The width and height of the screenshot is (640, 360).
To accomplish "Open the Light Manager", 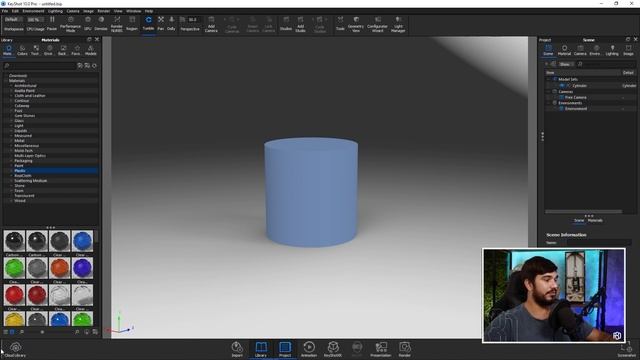I will 398,24.
